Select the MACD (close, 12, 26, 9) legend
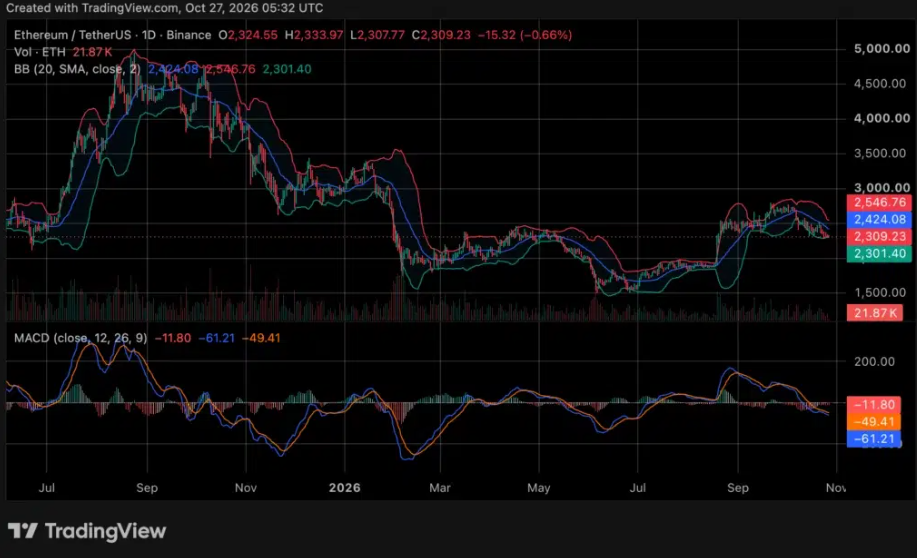917x558 pixels. click(x=81, y=338)
